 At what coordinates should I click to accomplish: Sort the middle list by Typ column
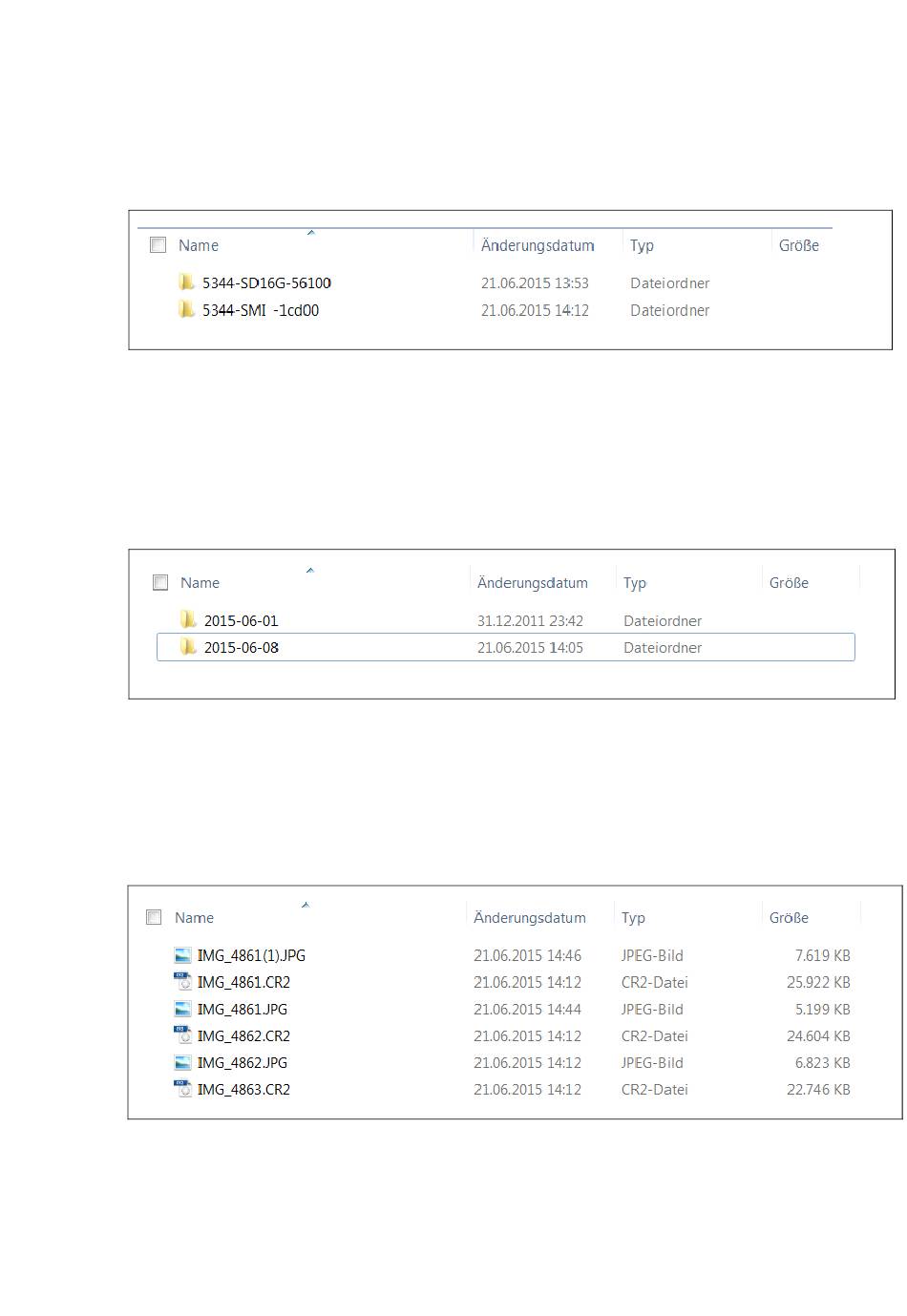click(635, 582)
